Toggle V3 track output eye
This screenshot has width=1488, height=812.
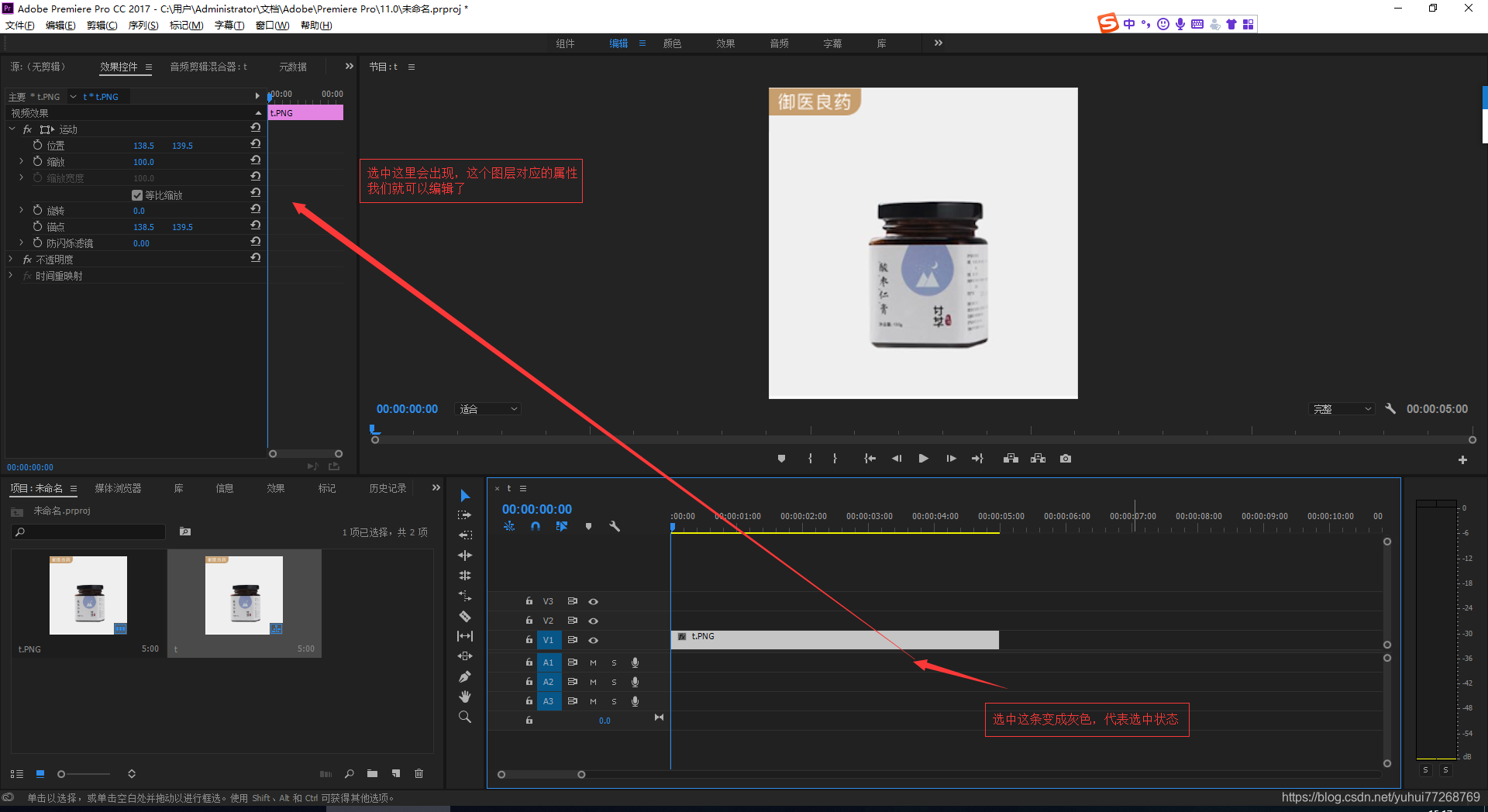pyautogui.click(x=594, y=601)
